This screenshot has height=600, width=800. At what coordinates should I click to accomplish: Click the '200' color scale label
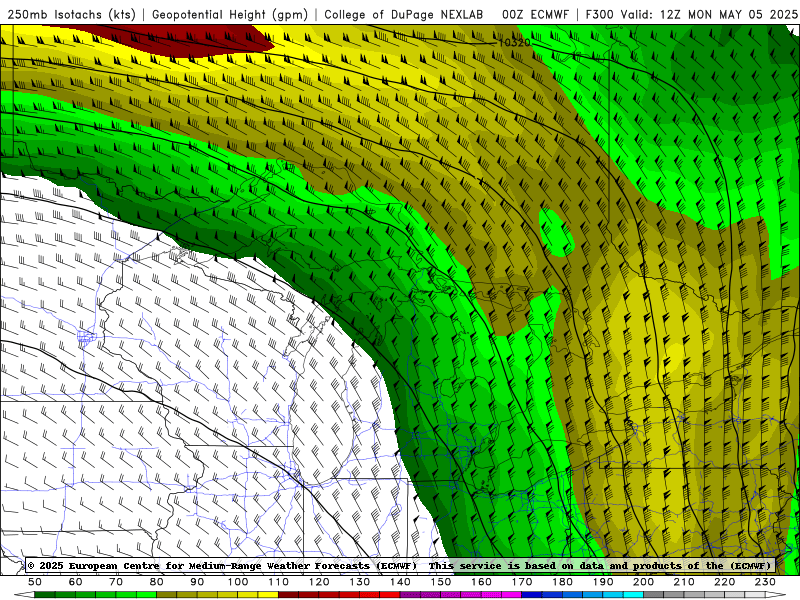(x=643, y=582)
